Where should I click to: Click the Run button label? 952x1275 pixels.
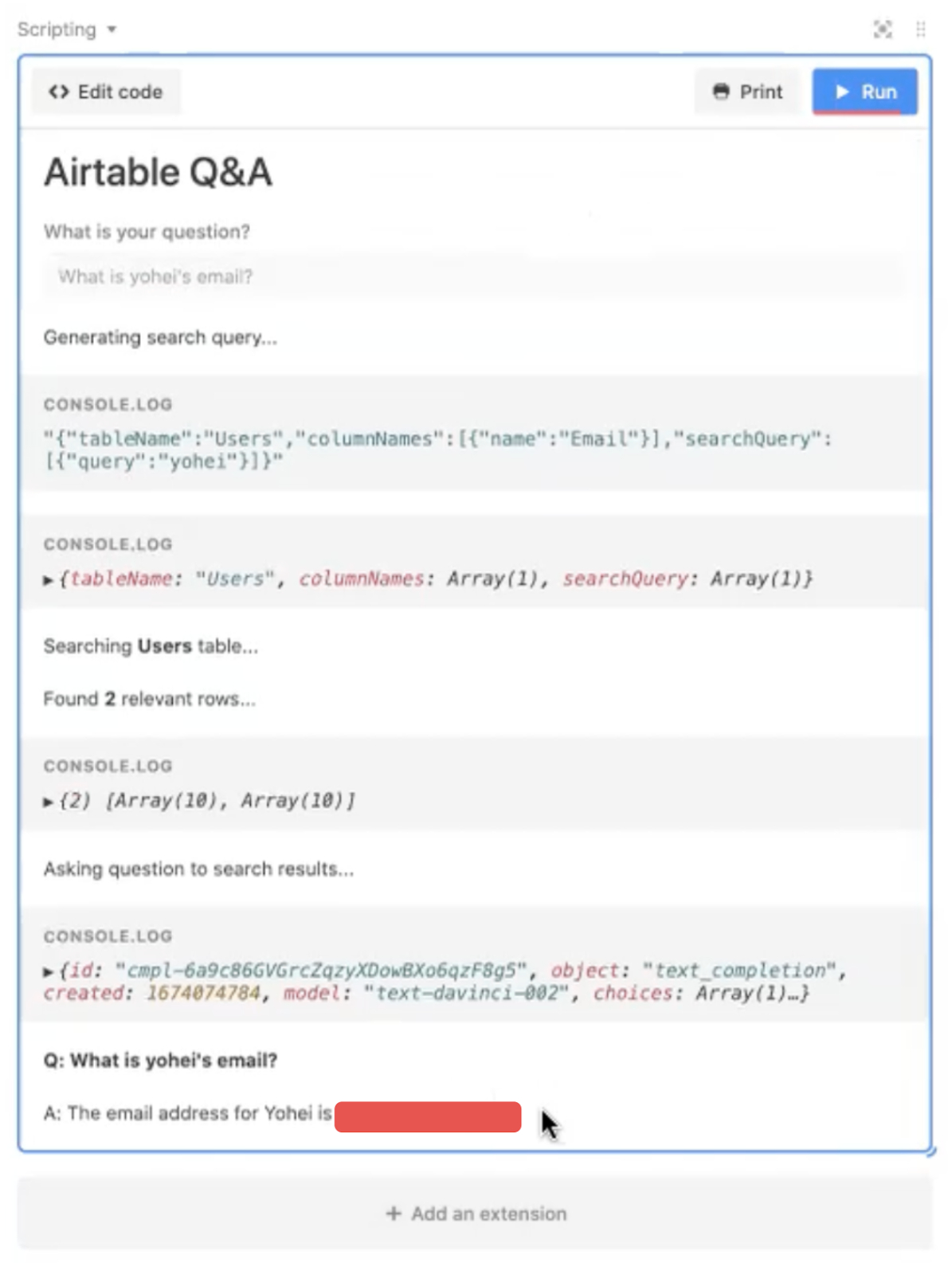(x=879, y=92)
